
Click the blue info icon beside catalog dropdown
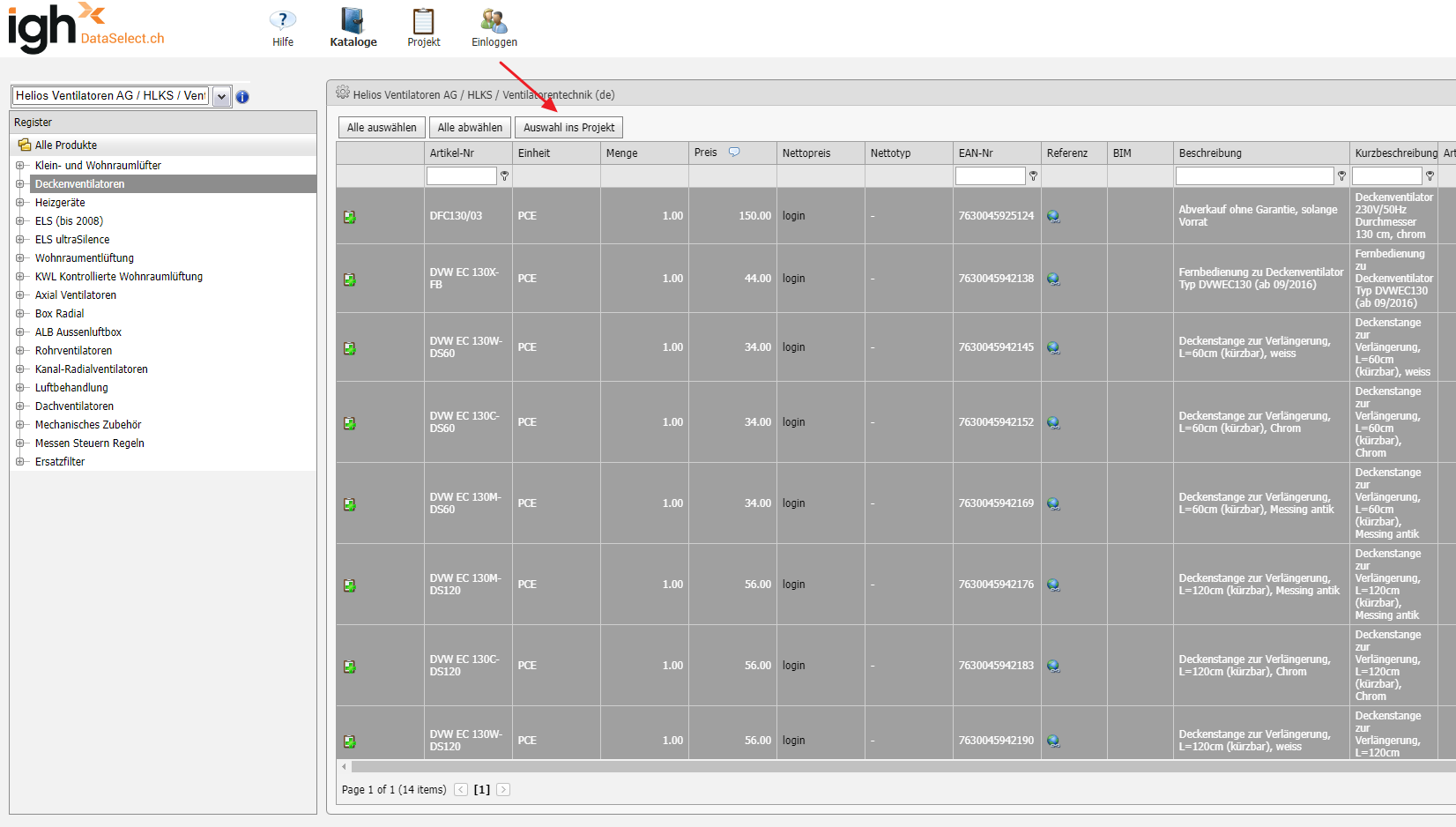coord(242,97)
